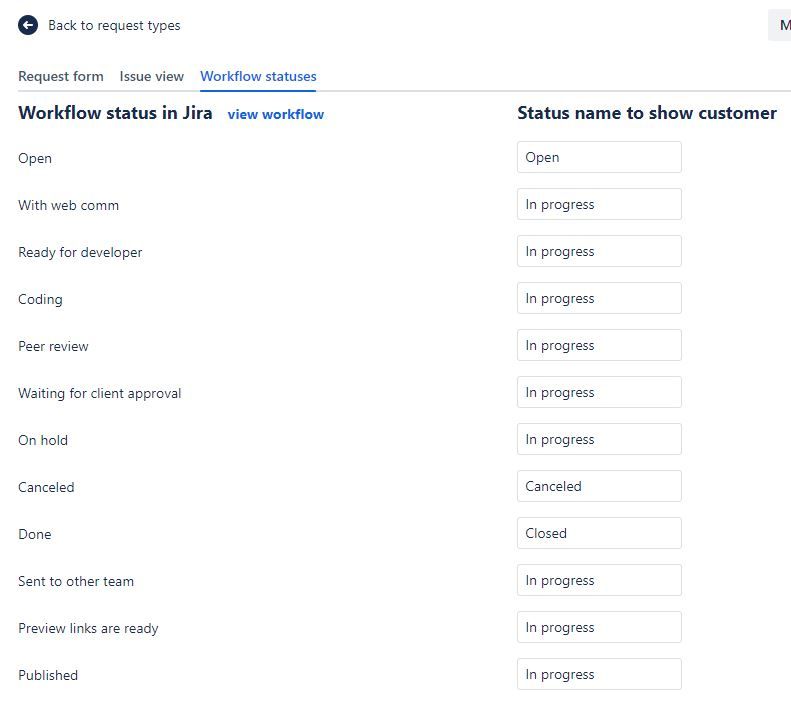Edit the Peer review status name
The width and height of the screenshot is (791, 715).
(598, 345)
